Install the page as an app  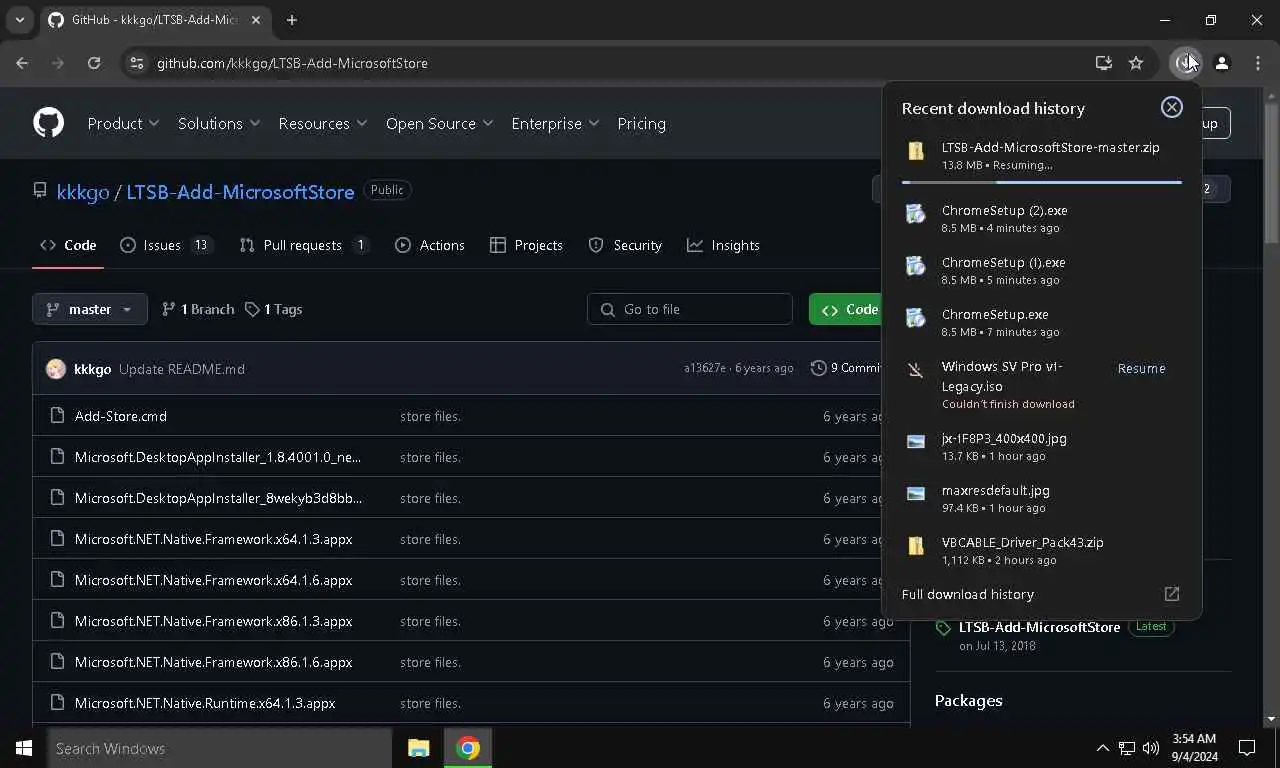coord(1104,63)
